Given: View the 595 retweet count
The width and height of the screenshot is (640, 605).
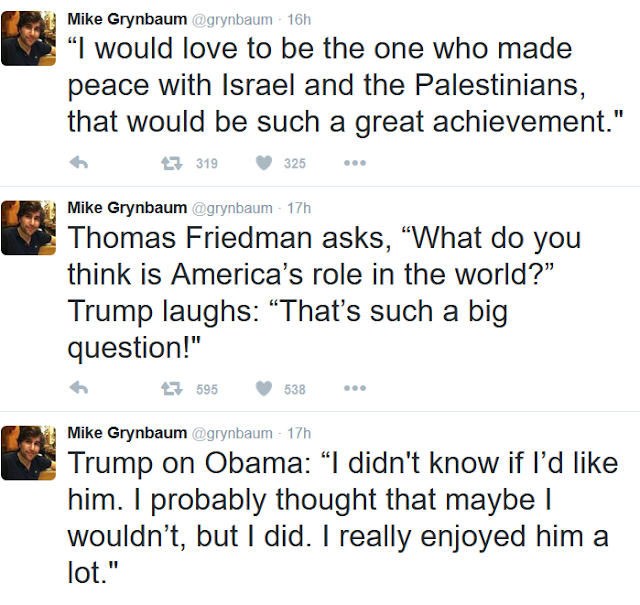Looking at the screenshot, I should click(207, 389).
